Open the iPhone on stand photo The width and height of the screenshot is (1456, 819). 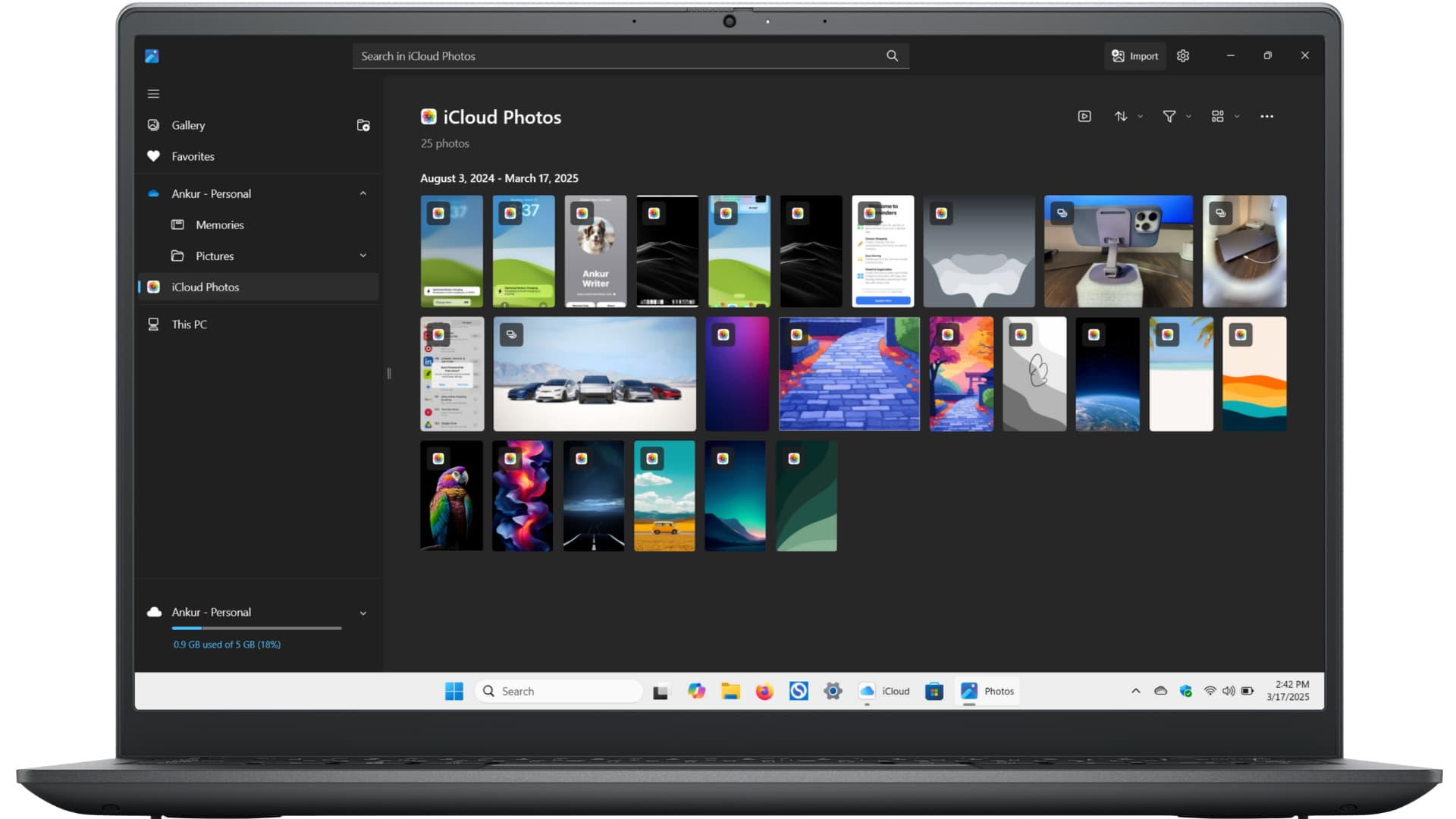(1118, 251)
